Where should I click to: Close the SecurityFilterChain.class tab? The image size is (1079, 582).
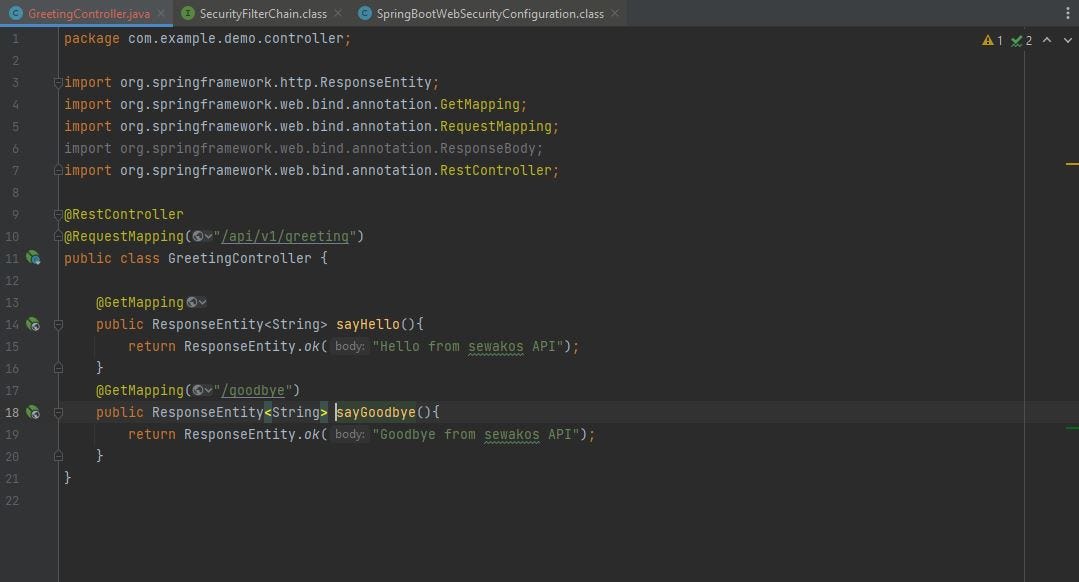[337, 14]
